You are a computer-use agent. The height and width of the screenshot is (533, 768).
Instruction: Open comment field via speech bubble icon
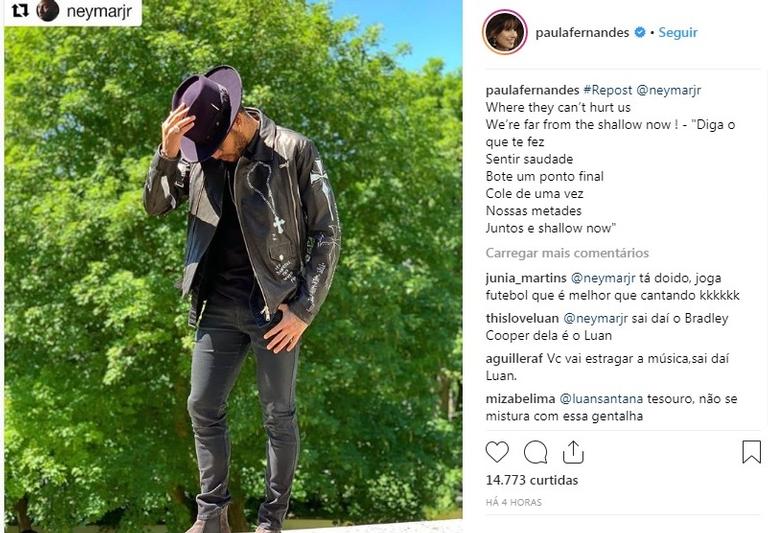[535, 452]
